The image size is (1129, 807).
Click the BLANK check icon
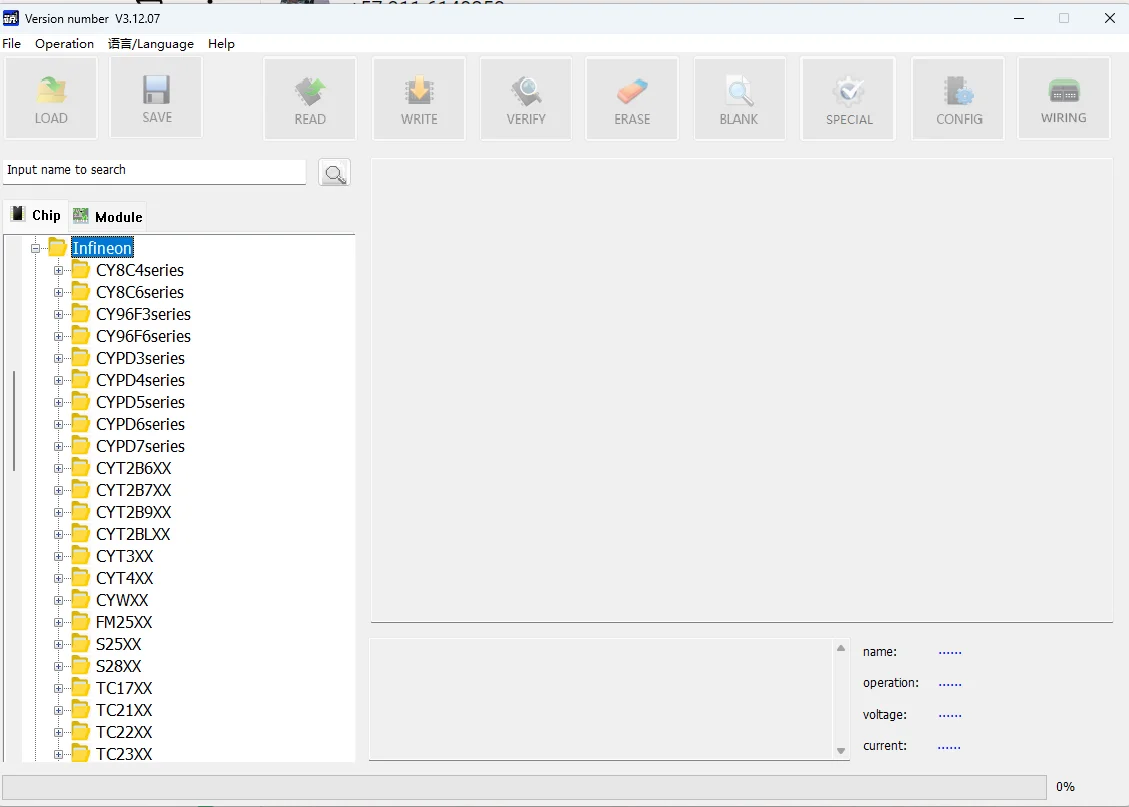click(739, 91)
